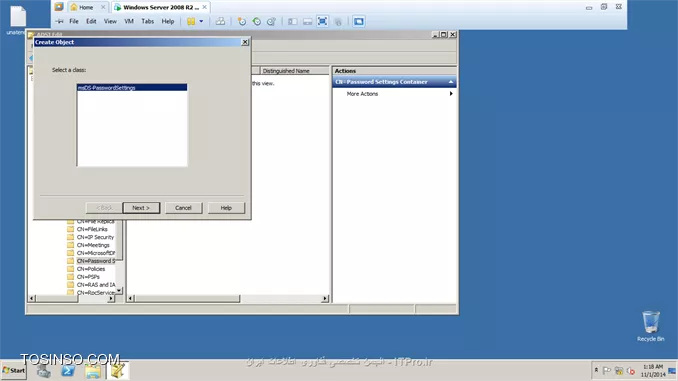Select CN=MicrosoftDNS tree node
This screenshot has width=678, height=381.
coord(96,253)
